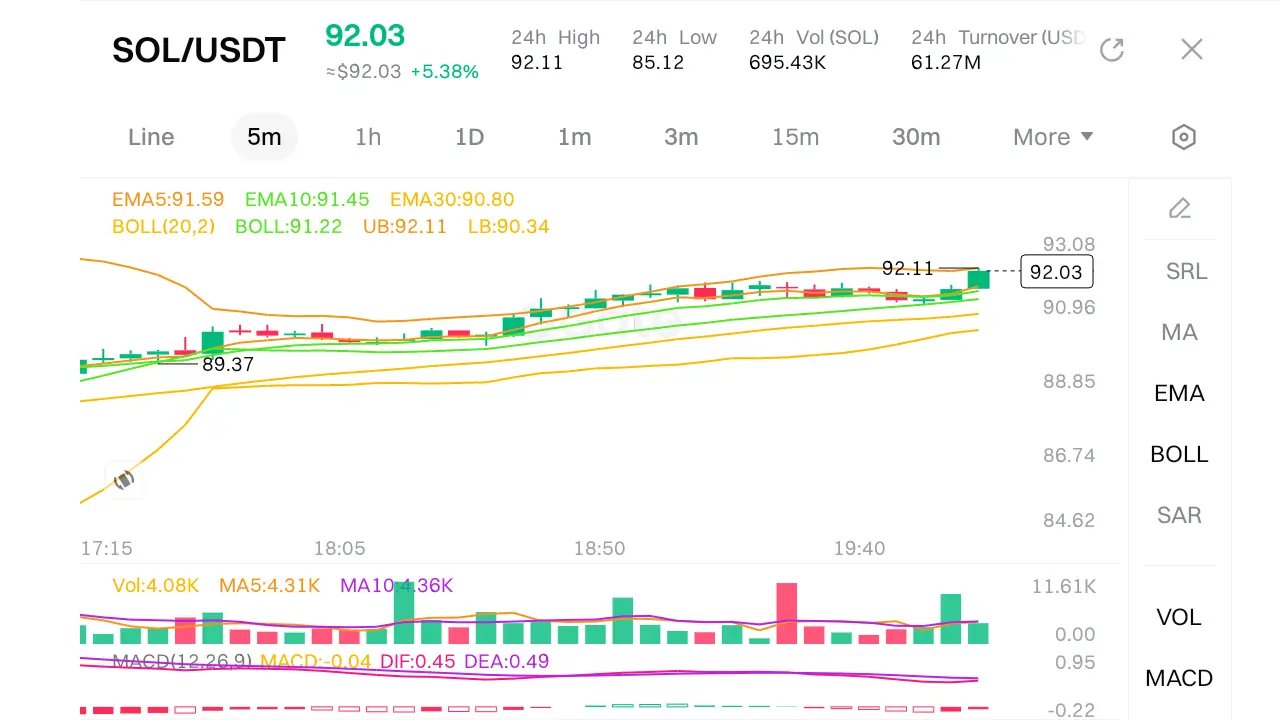
Task: Toggle the MACD sub-indicator
Action: [1180, 678]
